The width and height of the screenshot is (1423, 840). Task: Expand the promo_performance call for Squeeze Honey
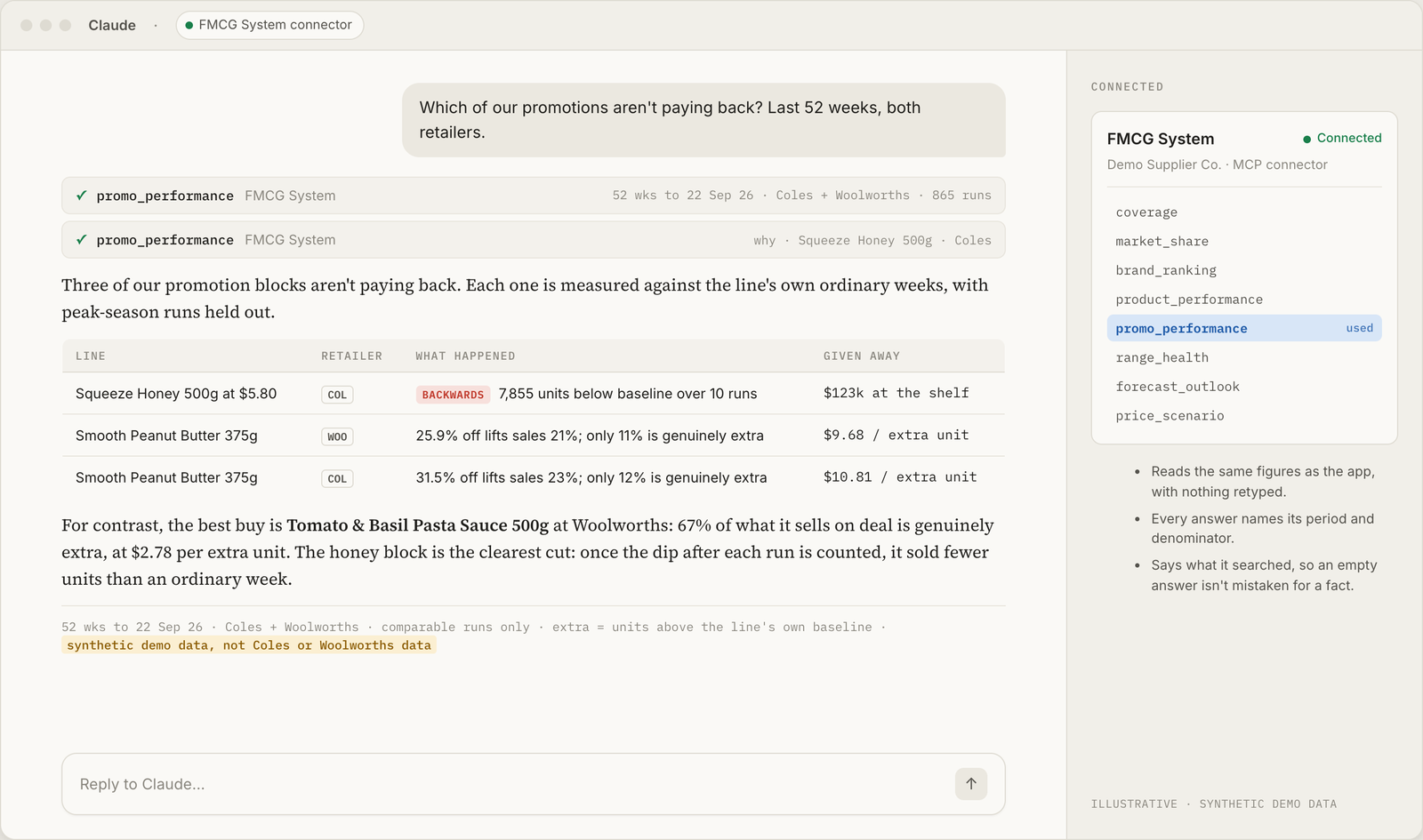(x=534, y=240)
